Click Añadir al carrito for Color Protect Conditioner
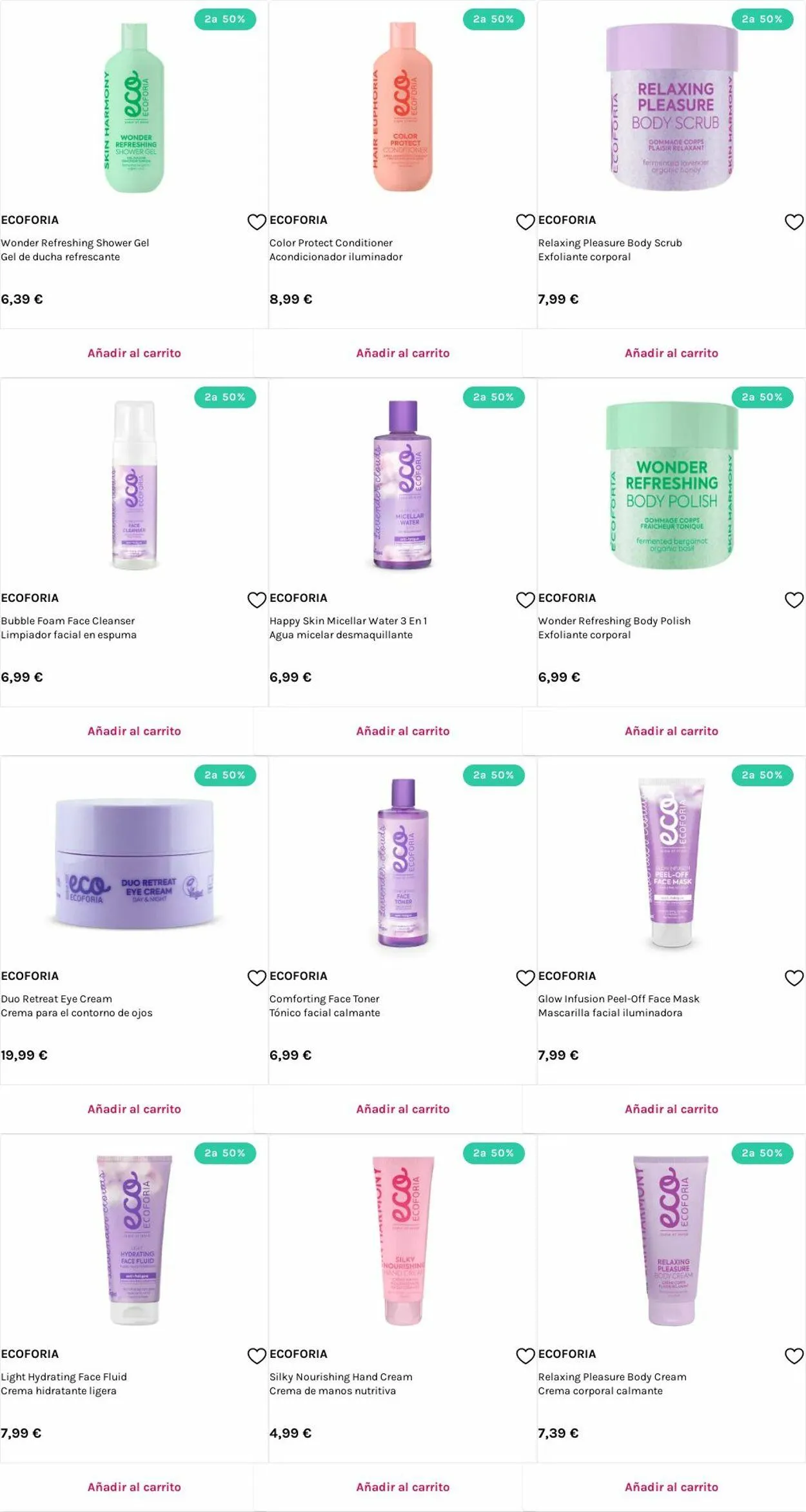This screenshot has height=1512, width=806. pyautogui.click(x=403, y=353)
